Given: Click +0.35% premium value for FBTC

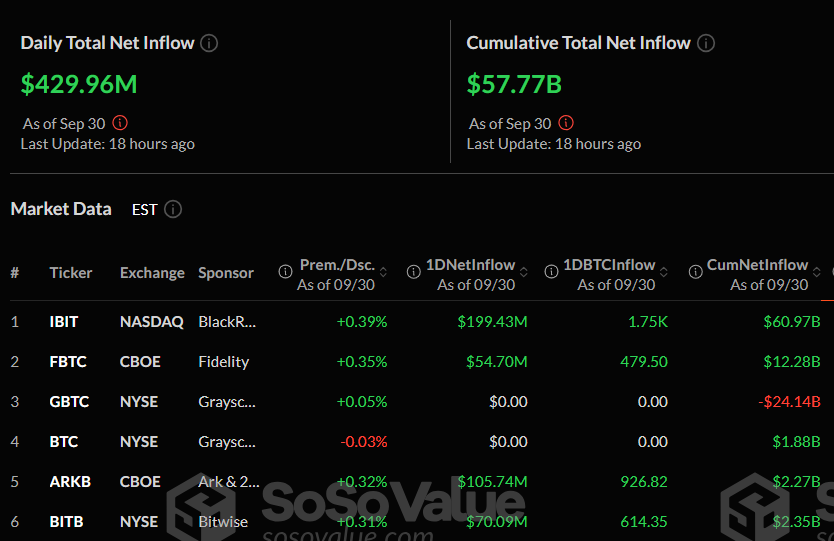Looking at the screenshot, I should (x=362, y=362).
